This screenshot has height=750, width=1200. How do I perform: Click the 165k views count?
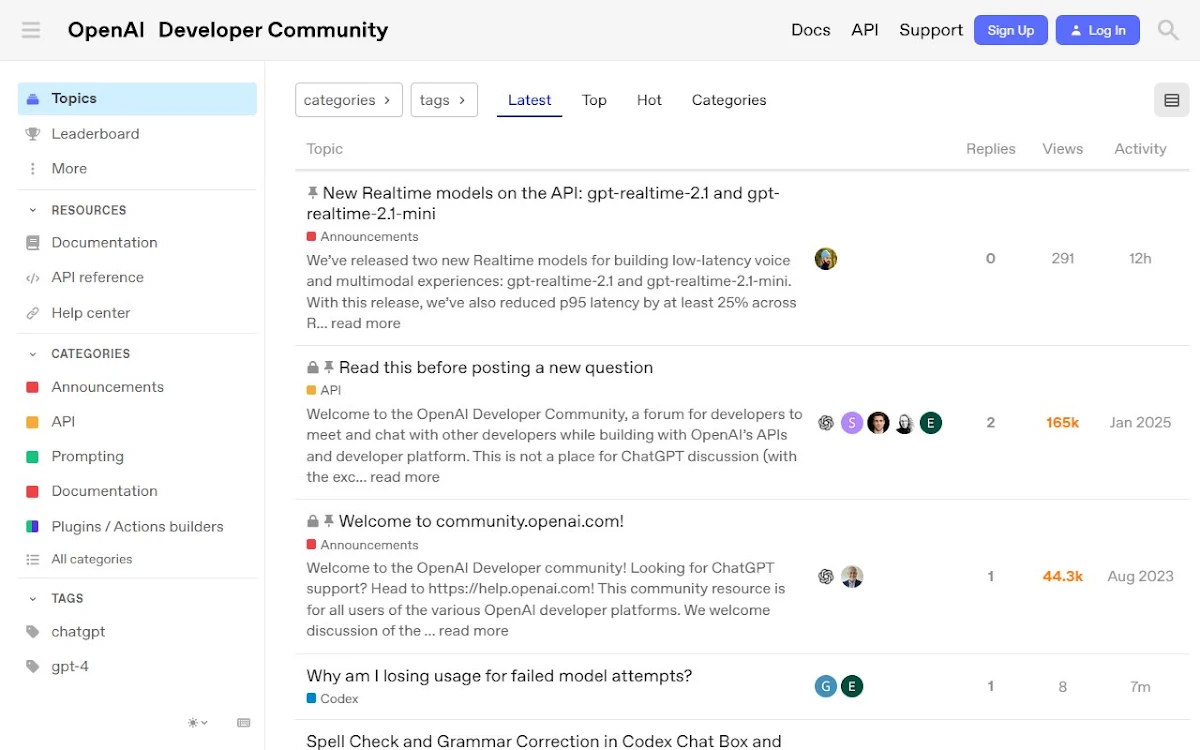point(1063,423)
